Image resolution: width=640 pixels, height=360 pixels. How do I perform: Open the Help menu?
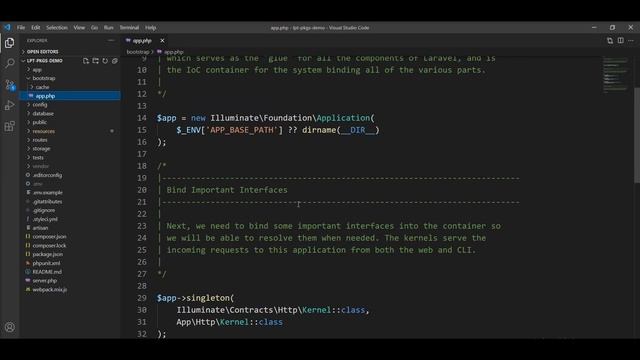tap(151, 28)
